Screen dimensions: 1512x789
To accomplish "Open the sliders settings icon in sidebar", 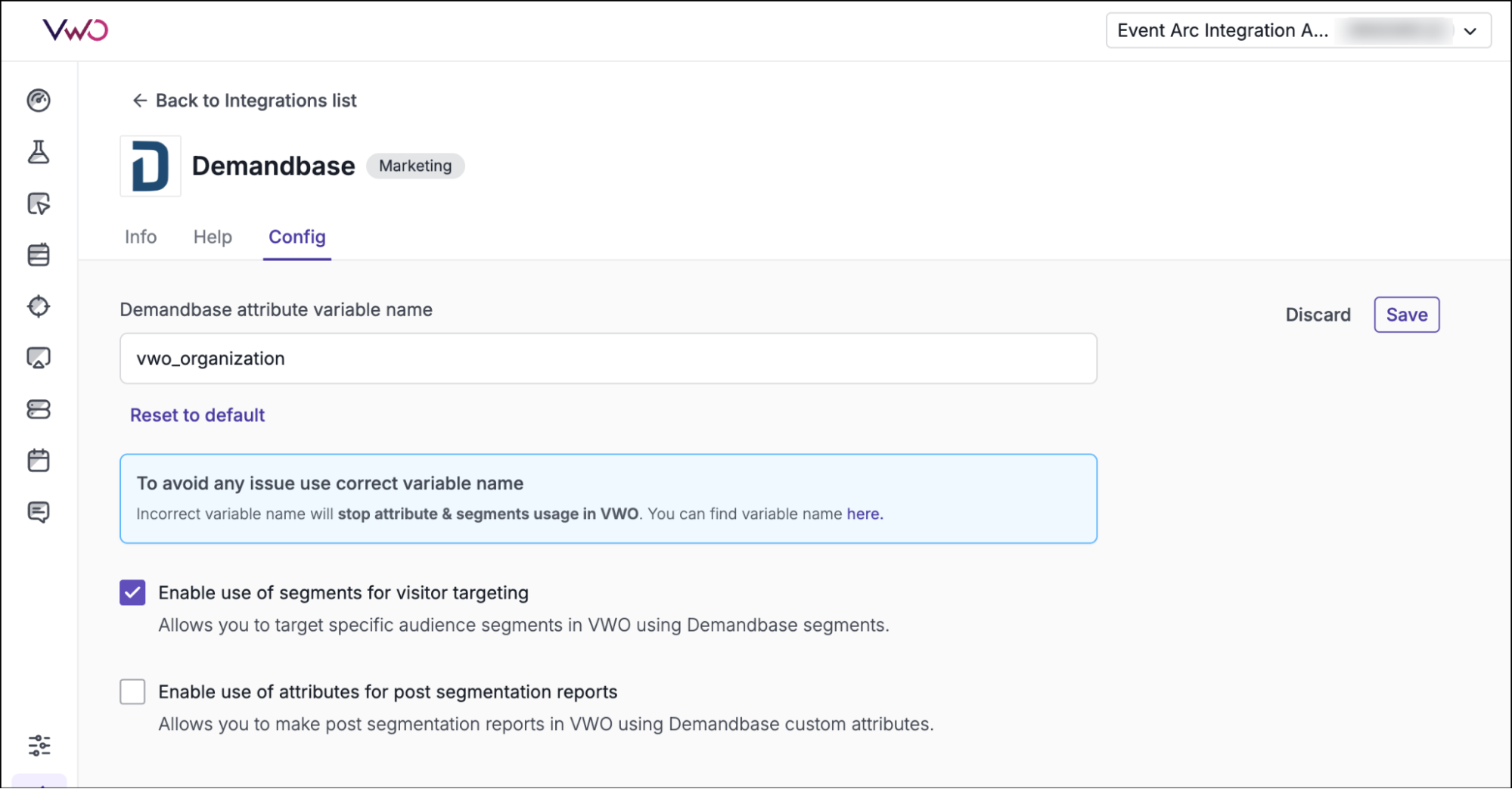I will tap(39, 745).
